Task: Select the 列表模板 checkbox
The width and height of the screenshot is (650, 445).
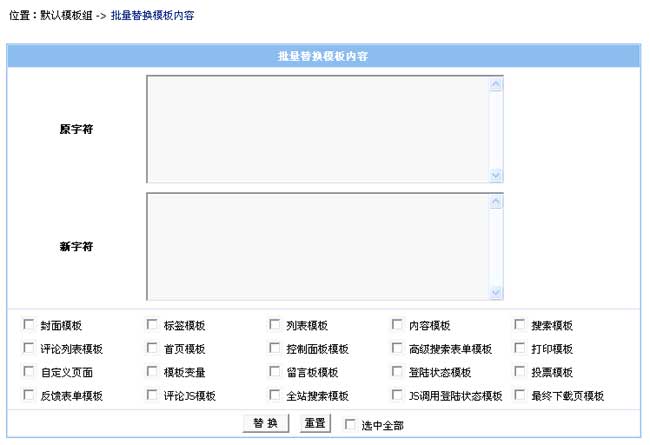Action: point(275,325)
